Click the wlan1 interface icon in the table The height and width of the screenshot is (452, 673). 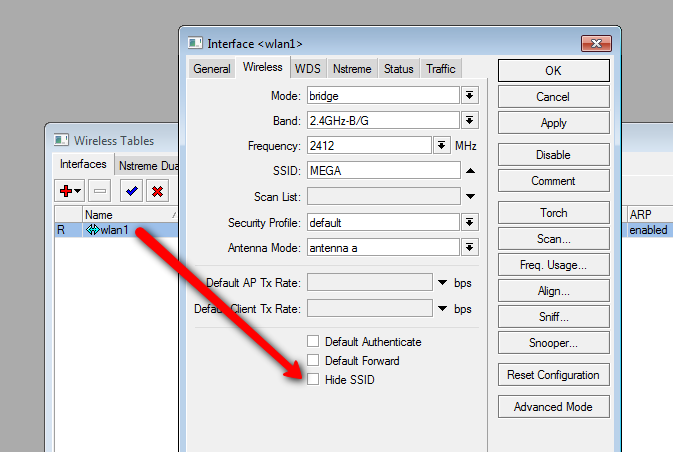[x=92, y=230]
